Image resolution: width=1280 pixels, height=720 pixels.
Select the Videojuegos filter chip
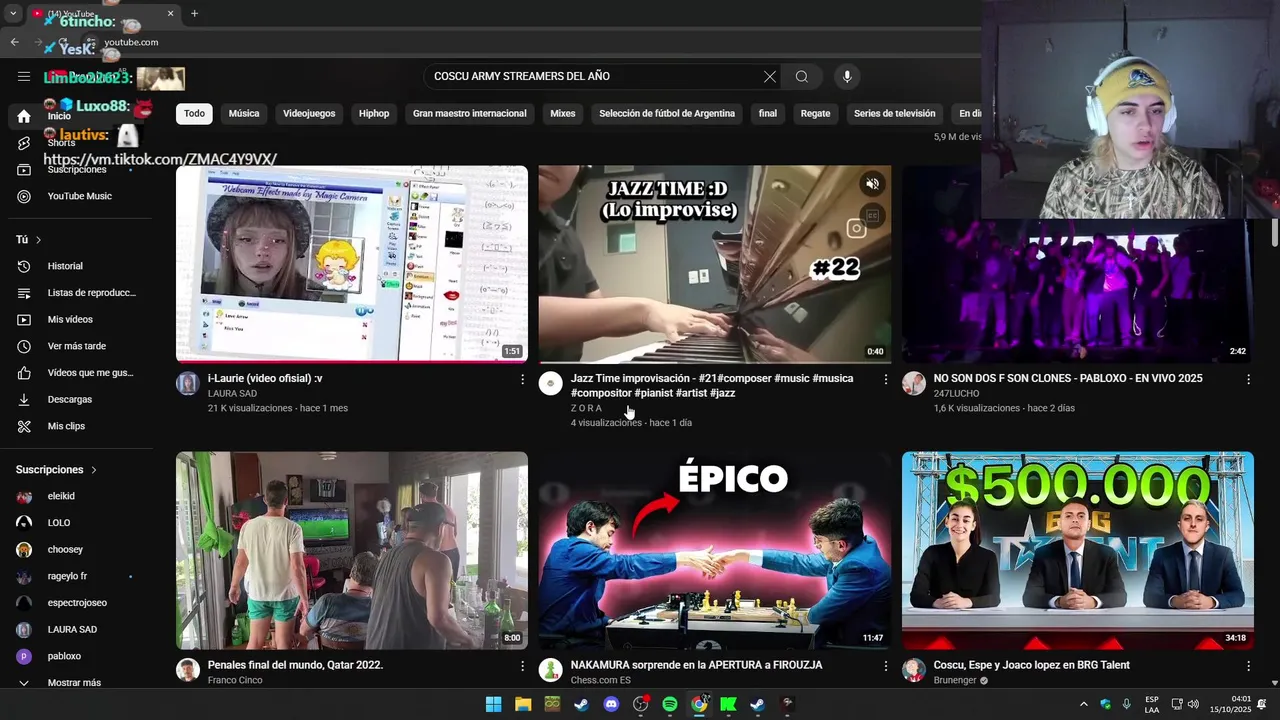click(309, 114)
